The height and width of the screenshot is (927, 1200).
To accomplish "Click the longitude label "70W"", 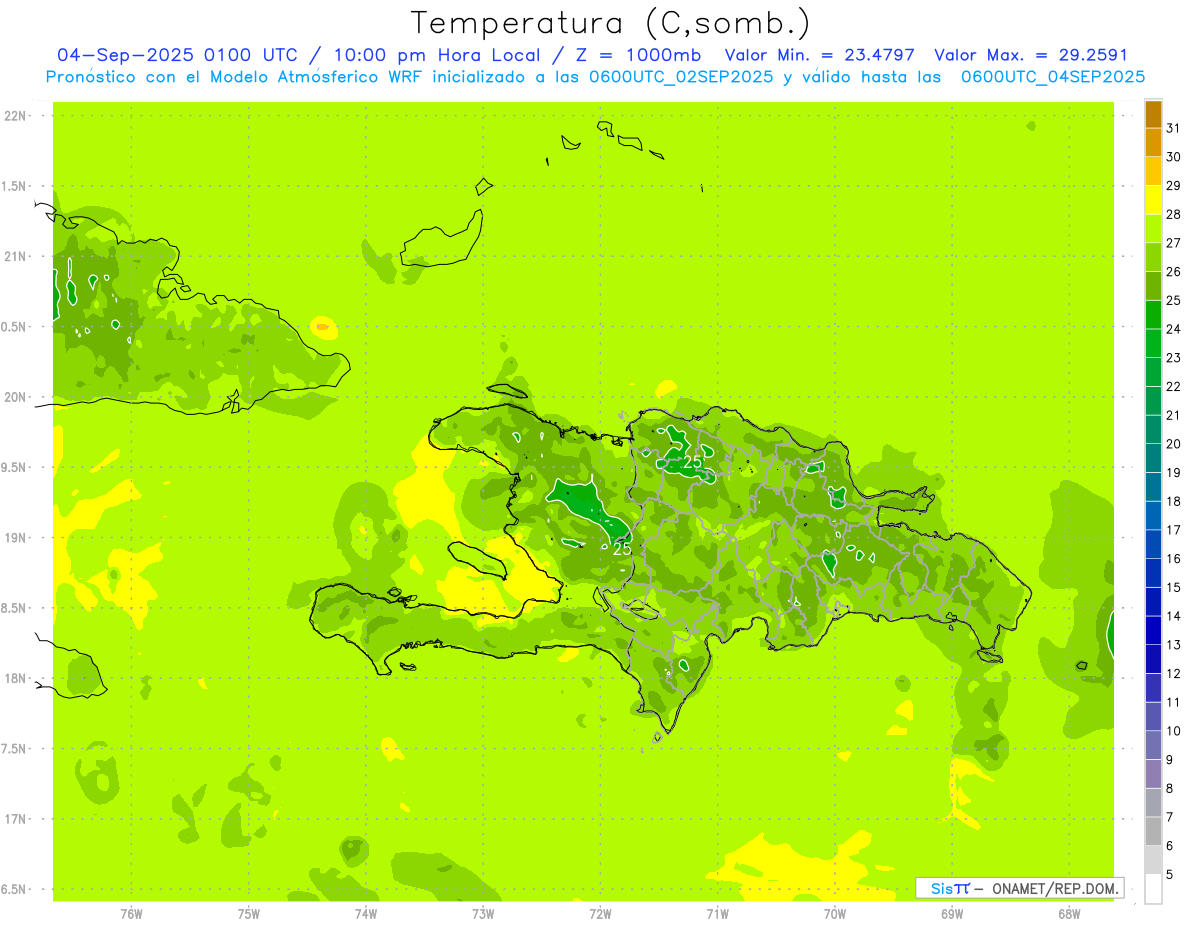I will 835,914.
